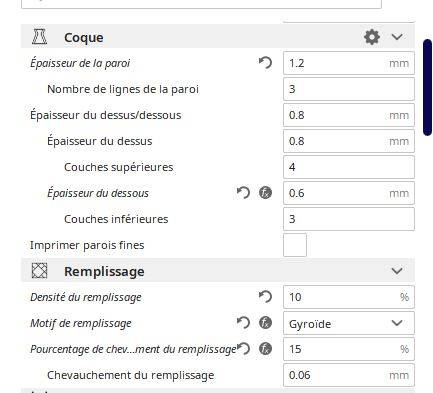Click the vertical scrollbar handle
The image size is (433, 393).
coord(427,87)
